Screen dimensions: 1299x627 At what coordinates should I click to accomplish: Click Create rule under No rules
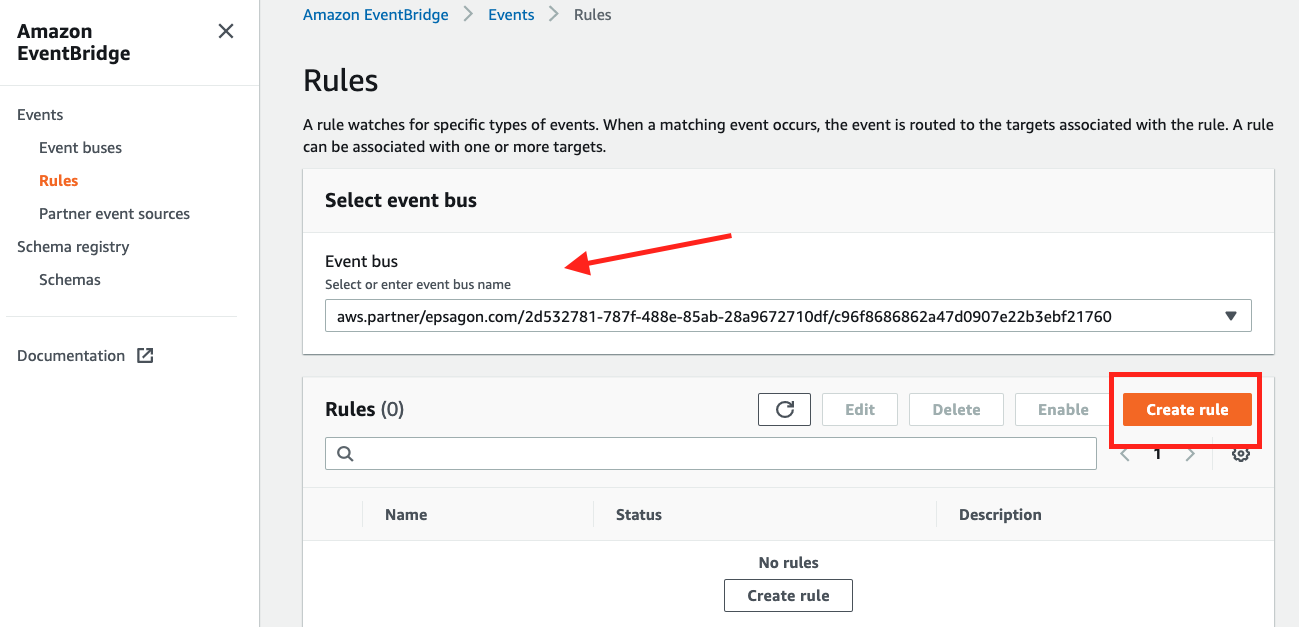[788, 595]
